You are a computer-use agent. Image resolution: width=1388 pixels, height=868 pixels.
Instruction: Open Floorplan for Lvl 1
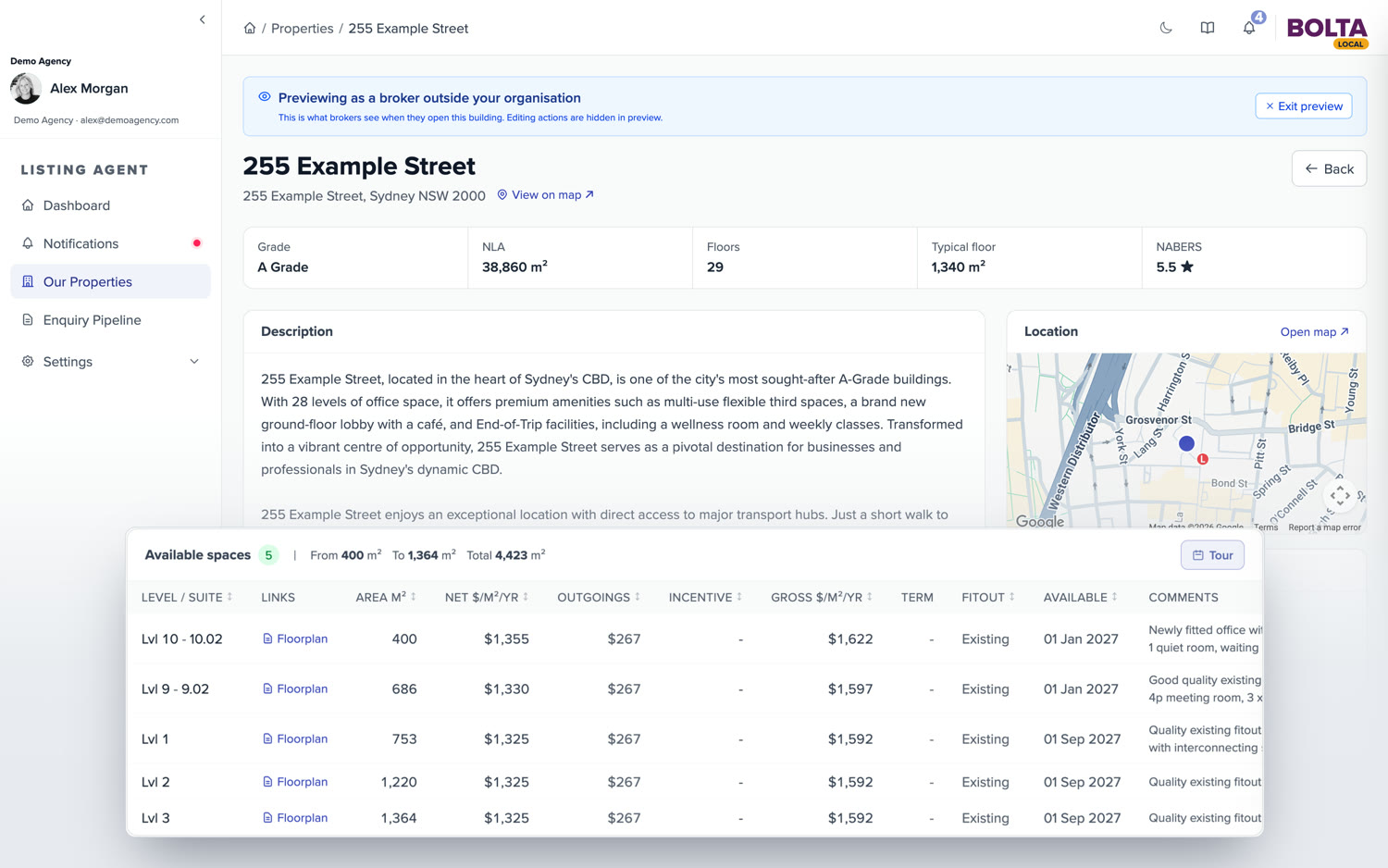pyautogui.click(x=295, y=739)
